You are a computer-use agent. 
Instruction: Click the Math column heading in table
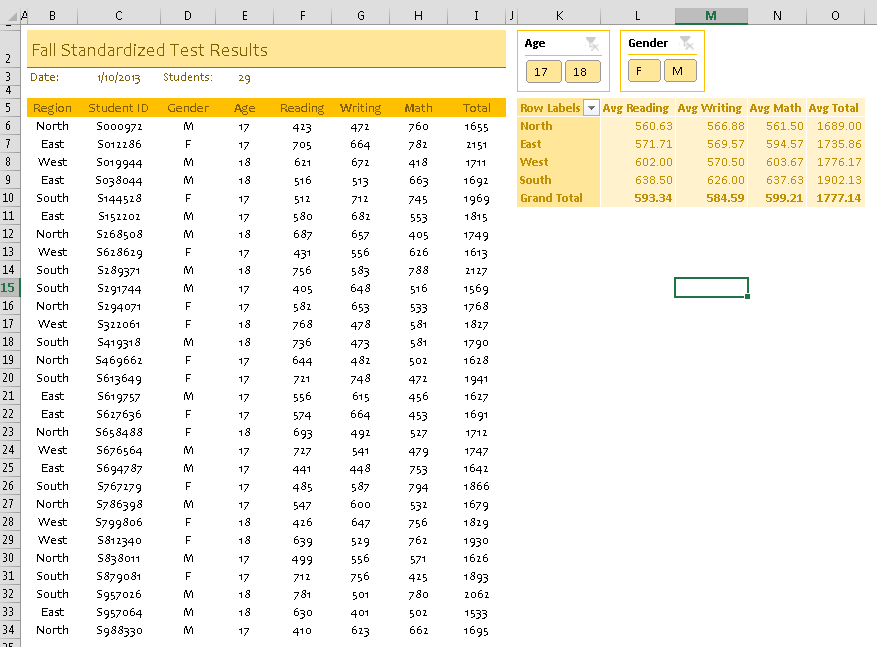(x=418, y=108)
